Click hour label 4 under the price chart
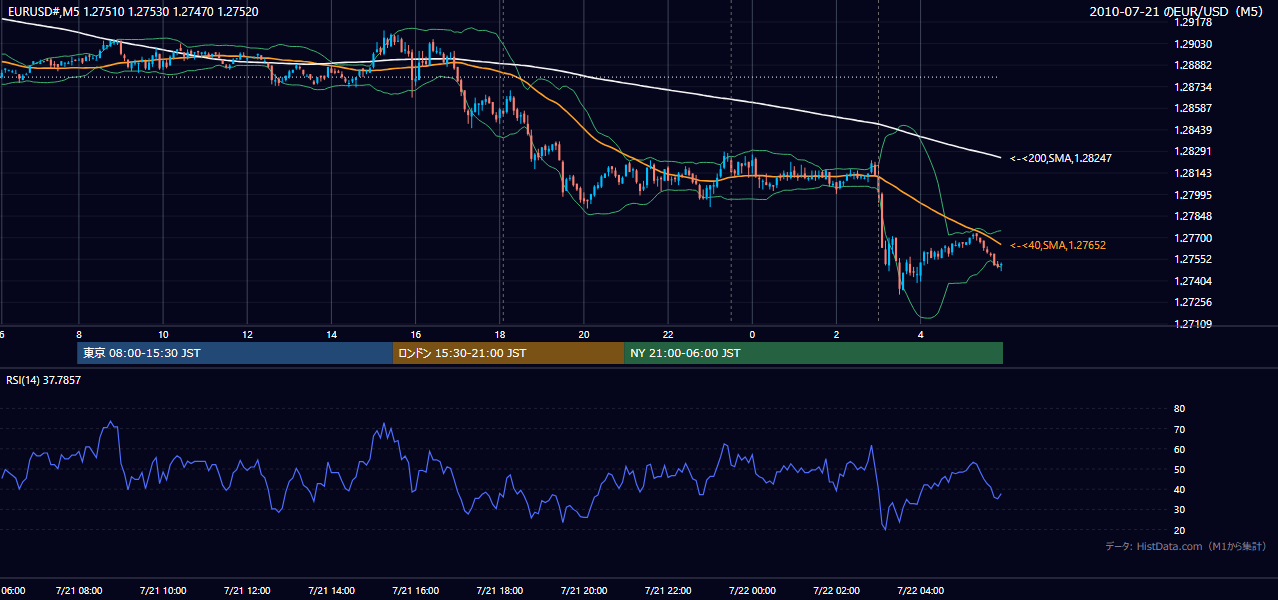The width and height of the screenshot is (1278, 600). (x=921, y=334)
